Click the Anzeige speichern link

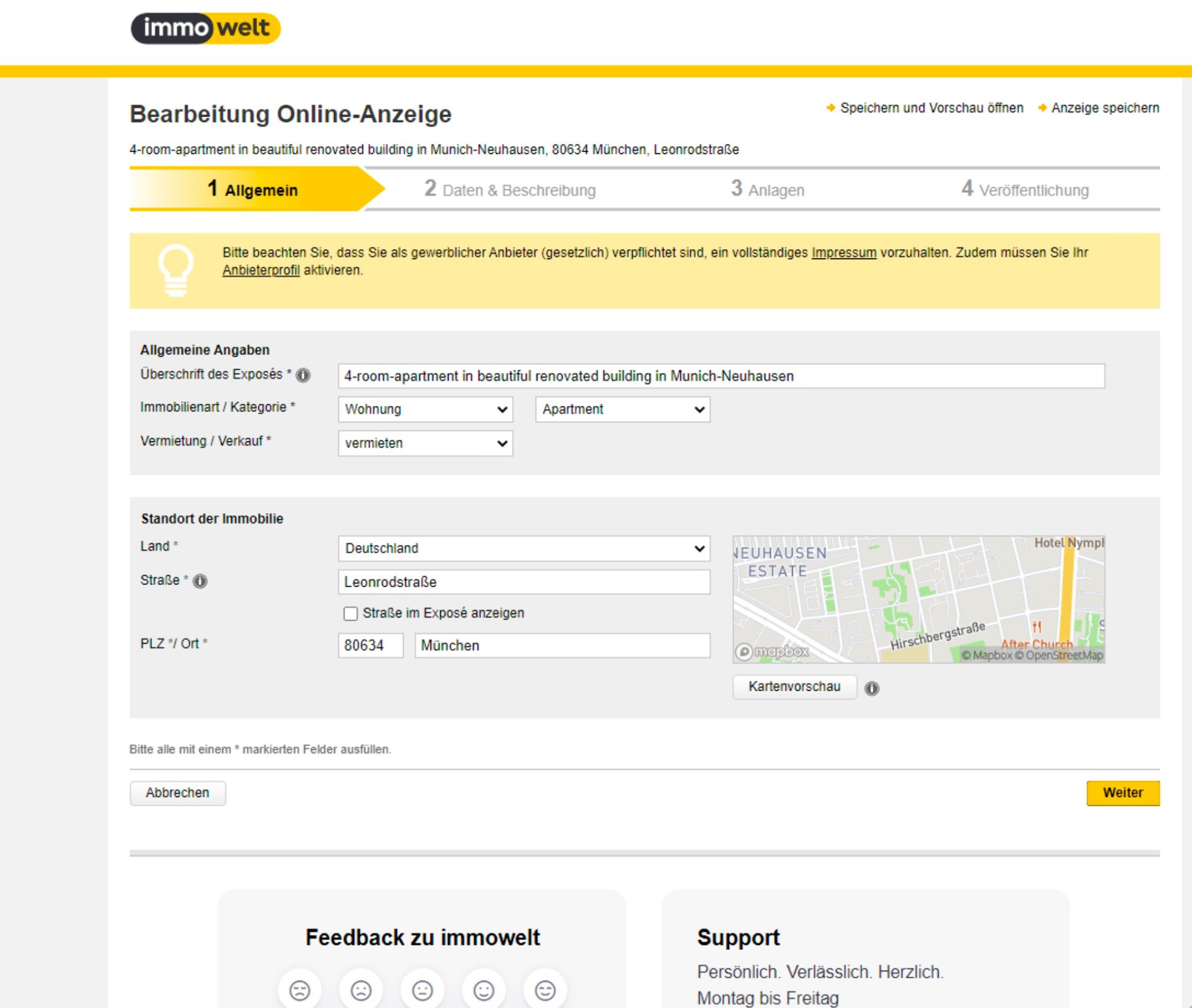[1105, 108]
